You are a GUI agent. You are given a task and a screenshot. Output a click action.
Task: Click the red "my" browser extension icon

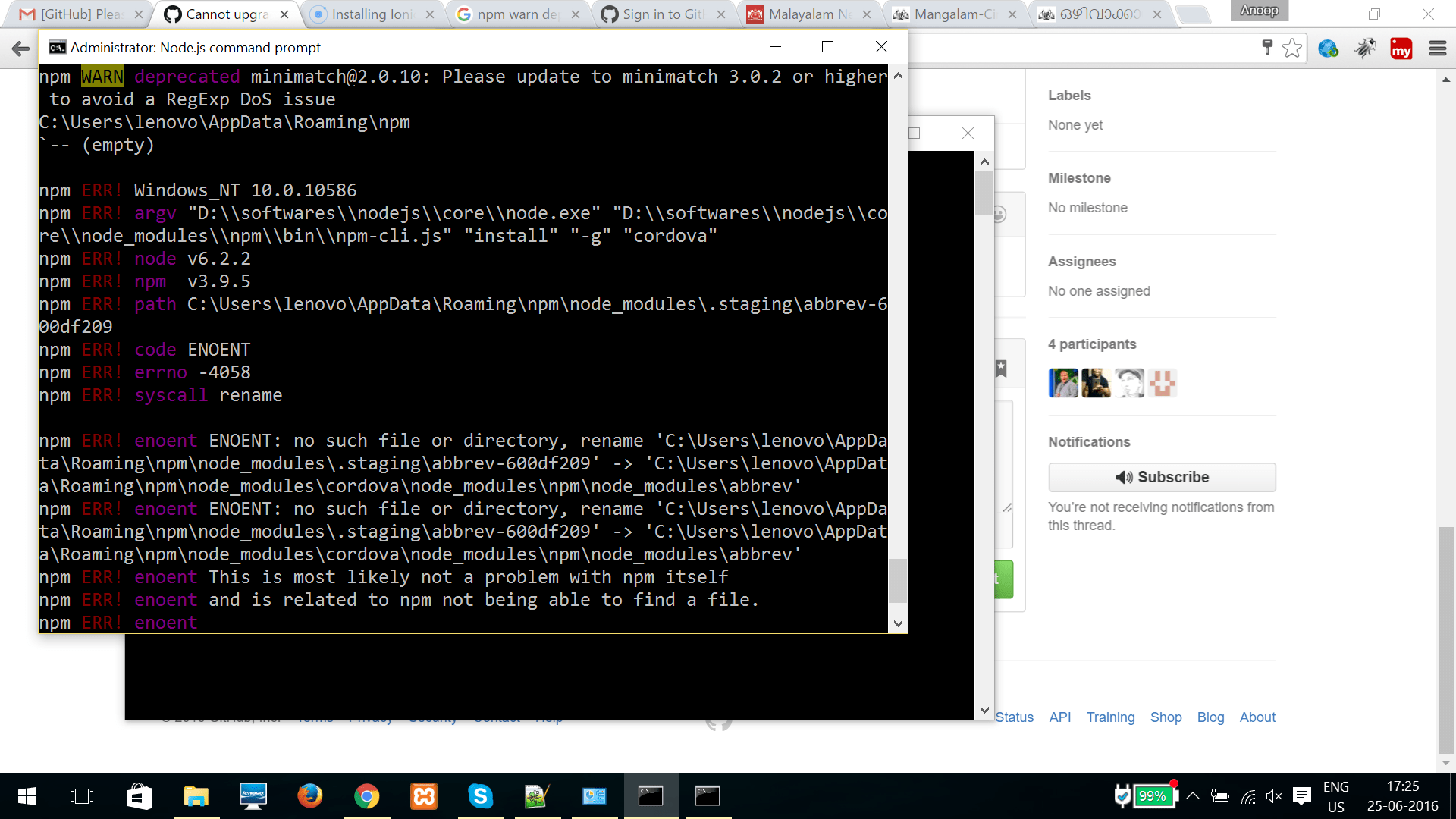(1402, 48)
